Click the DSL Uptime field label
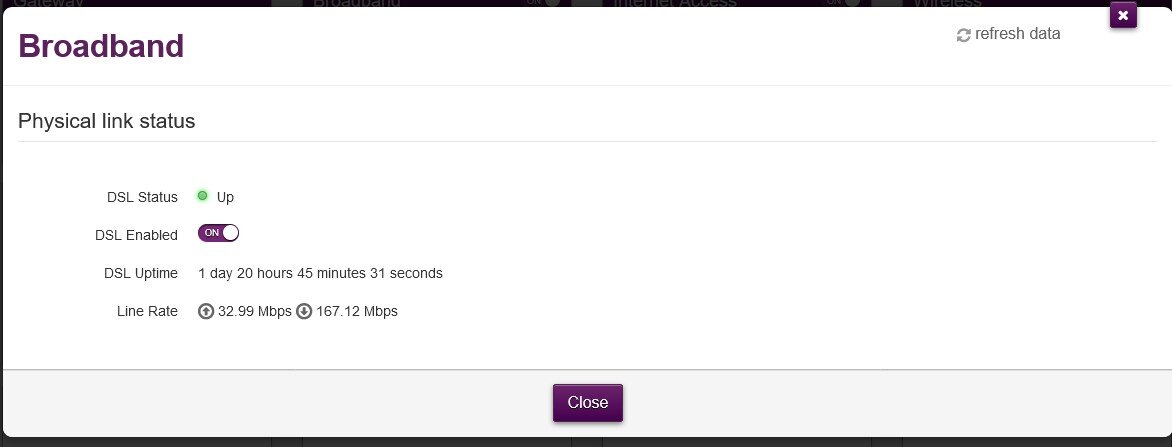 pos(141,273)
